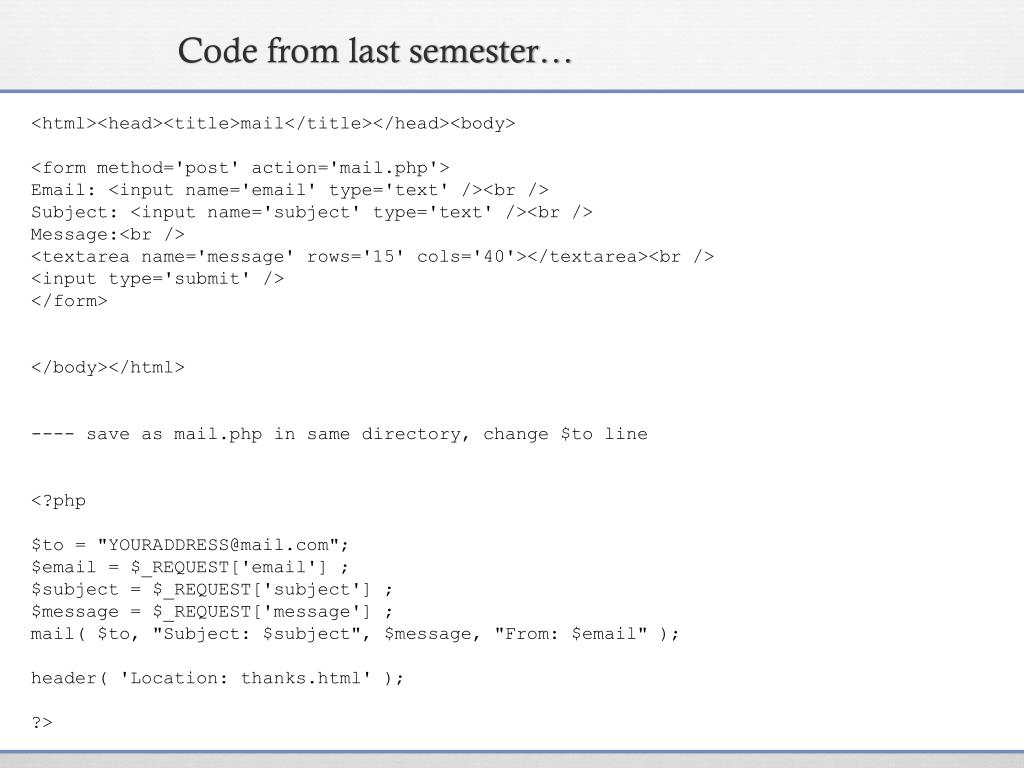Click the Email input field code line
The width and height of the screenshot is (1024, 768).
[x=290, y=190]
